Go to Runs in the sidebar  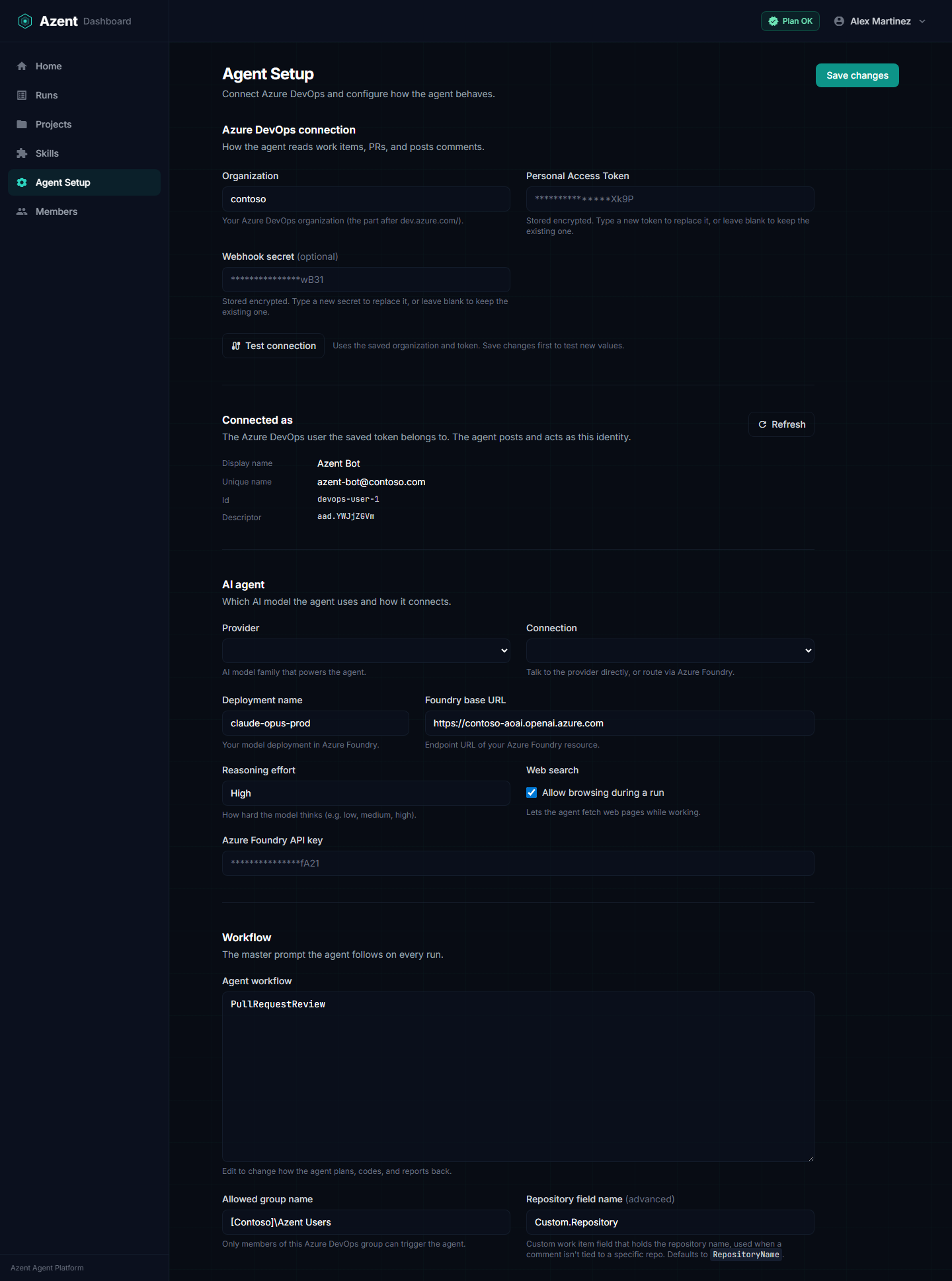click(x=84, y=95)
